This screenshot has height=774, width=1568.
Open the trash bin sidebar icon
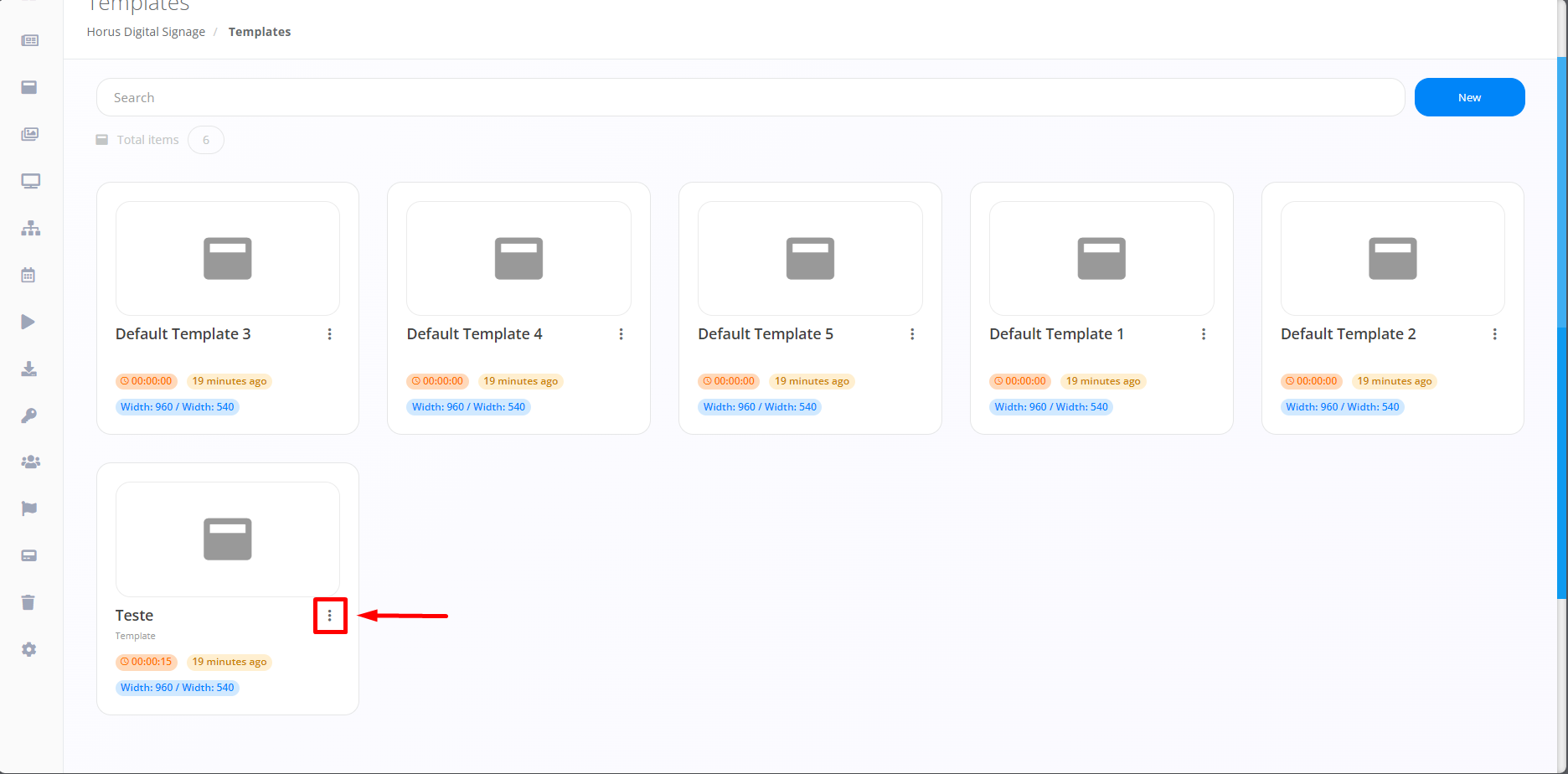pyautogui.click(x=28, y=602)
